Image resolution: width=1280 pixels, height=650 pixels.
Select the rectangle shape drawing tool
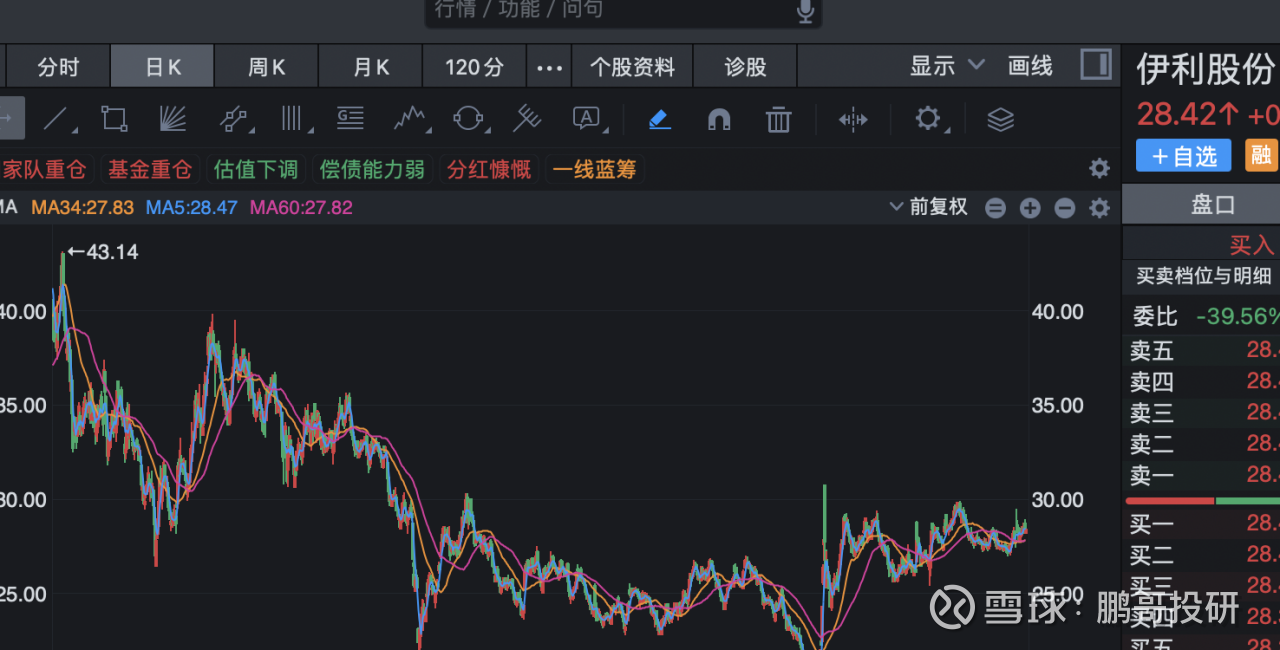pos(114,120)
